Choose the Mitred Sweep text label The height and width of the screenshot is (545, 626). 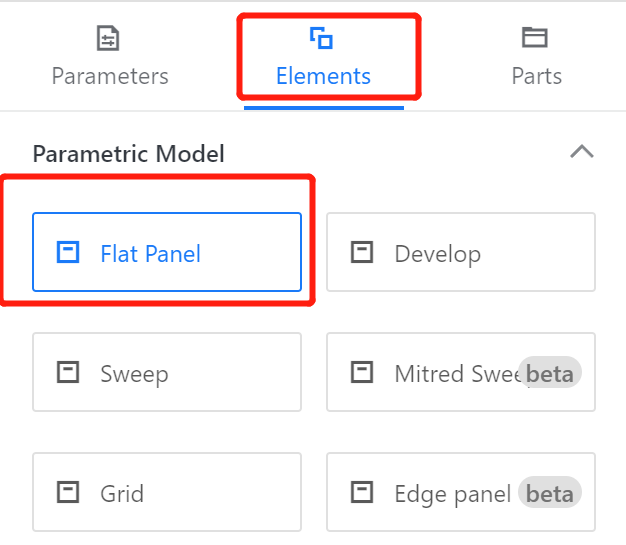click(456, 374)
